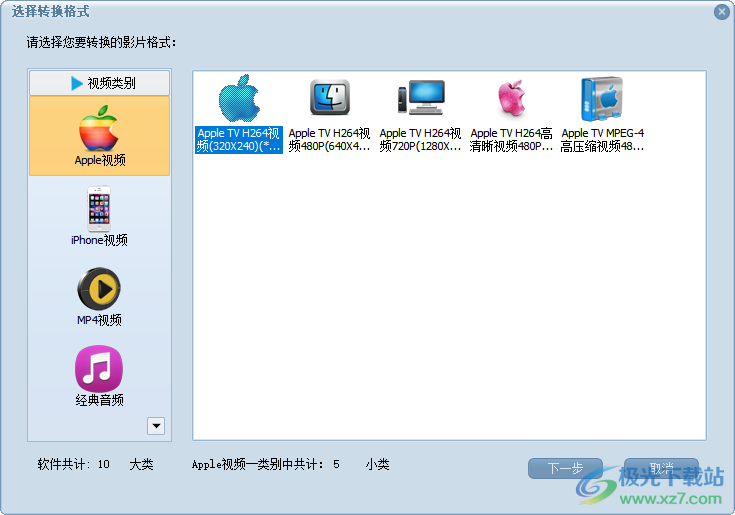Pick Apple TV H264视频720P desktop computer icon
The image size is (735, 515).
pos(420,97)
